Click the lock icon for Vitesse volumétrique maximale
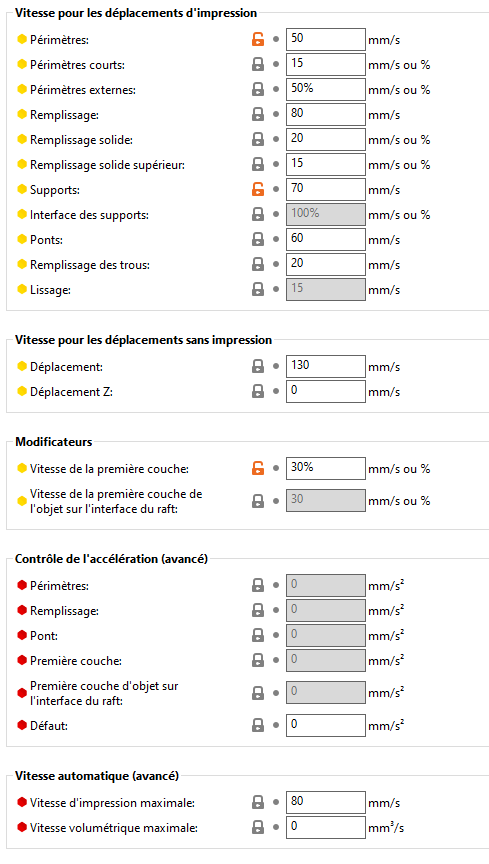This screenshot has width=489, height=864. pyautogui.click(x=257, y=827)
